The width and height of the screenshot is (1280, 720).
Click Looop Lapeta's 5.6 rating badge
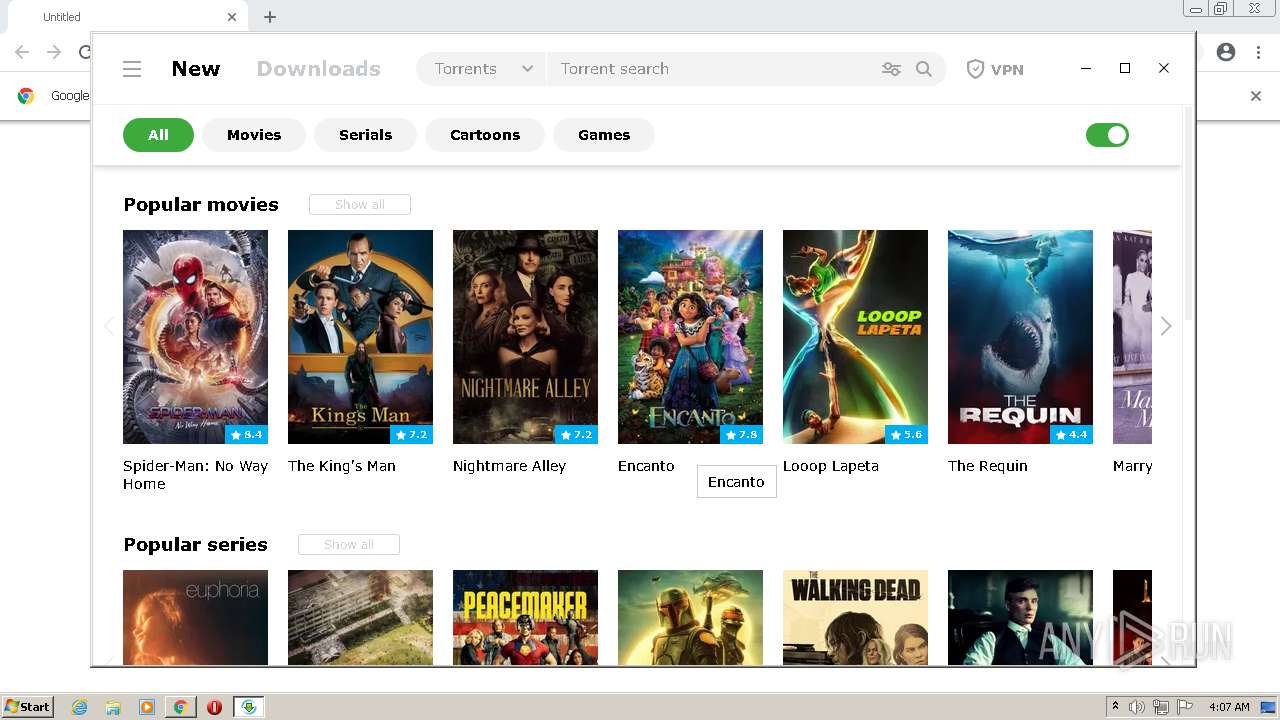[906, 435]
